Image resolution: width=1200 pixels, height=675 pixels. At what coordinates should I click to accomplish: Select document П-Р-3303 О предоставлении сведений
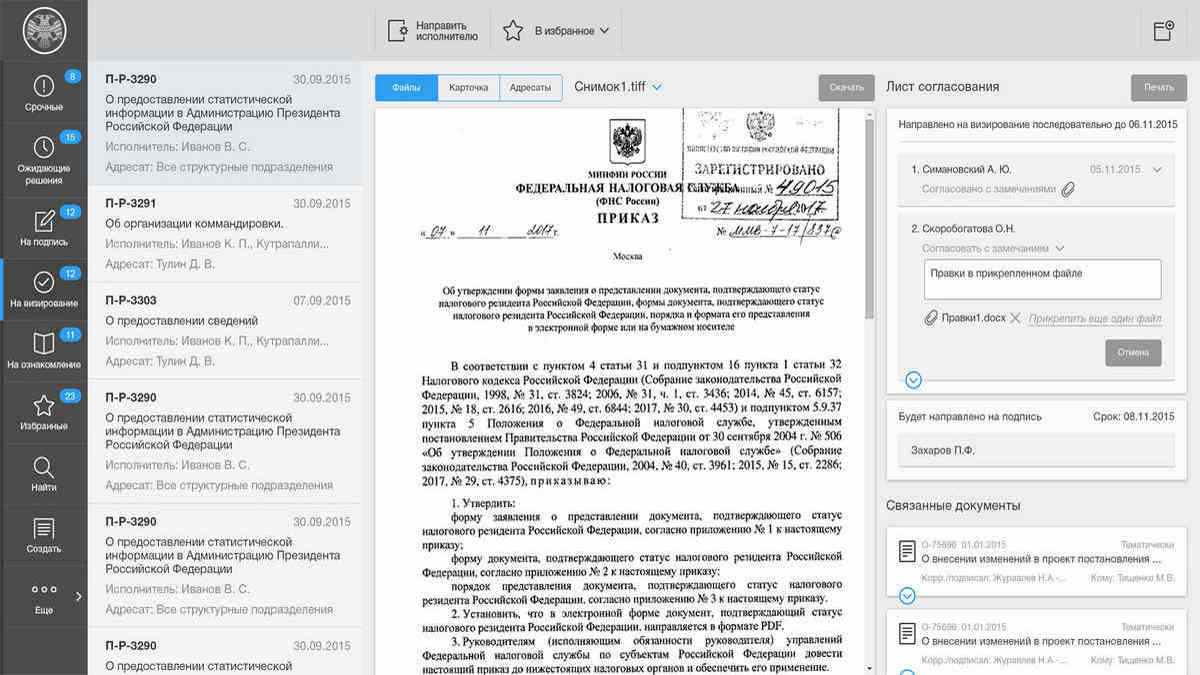225,331
